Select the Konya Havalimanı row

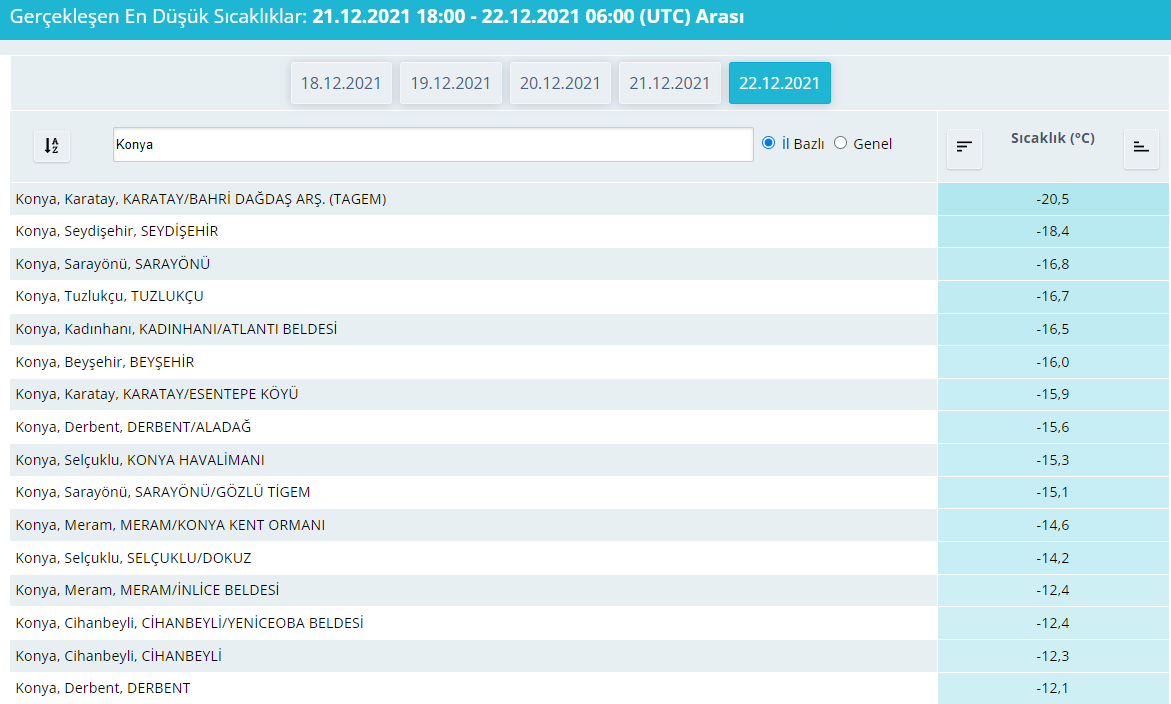point(140,460)
